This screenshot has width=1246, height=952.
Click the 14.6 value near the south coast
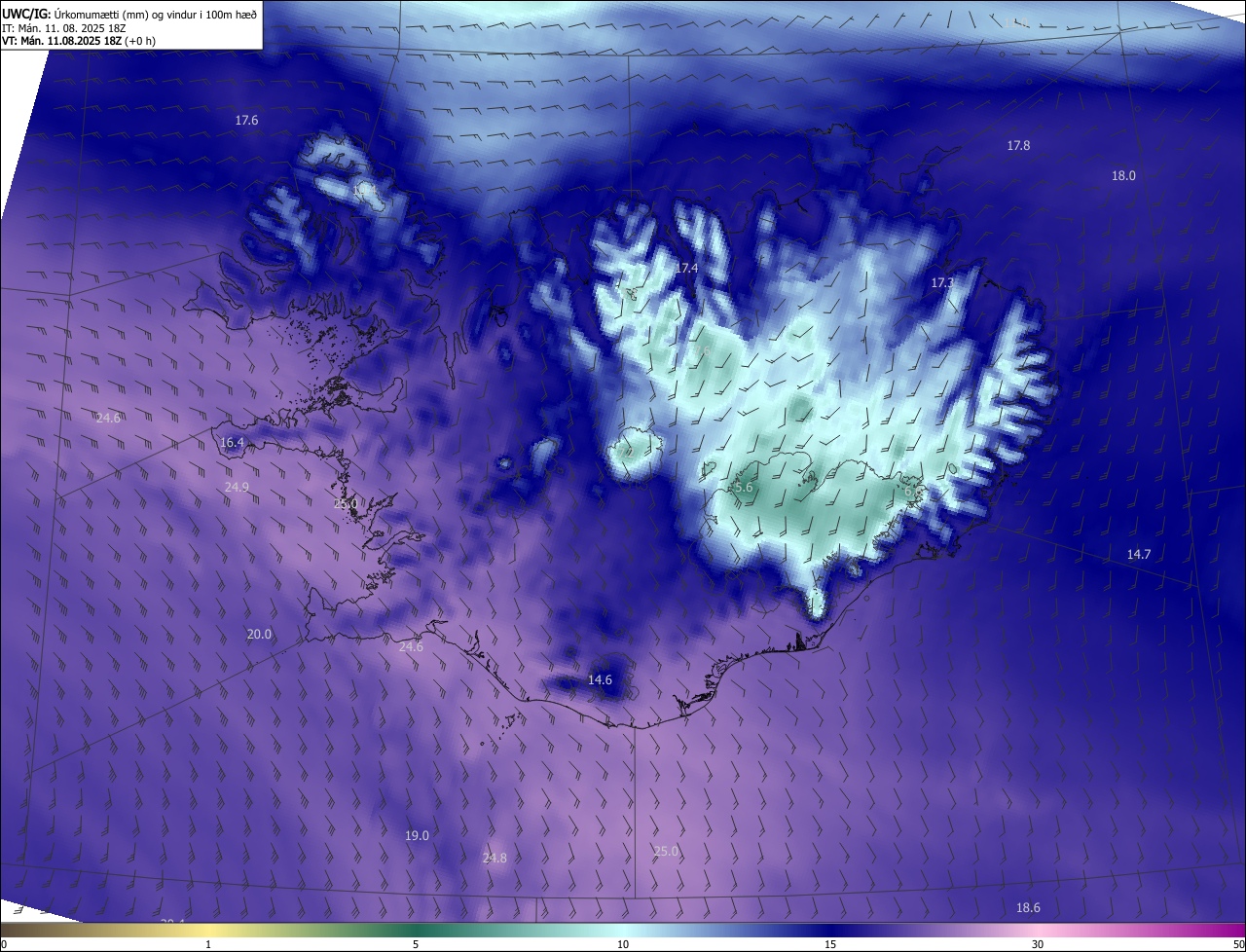(x=601, y=679)
